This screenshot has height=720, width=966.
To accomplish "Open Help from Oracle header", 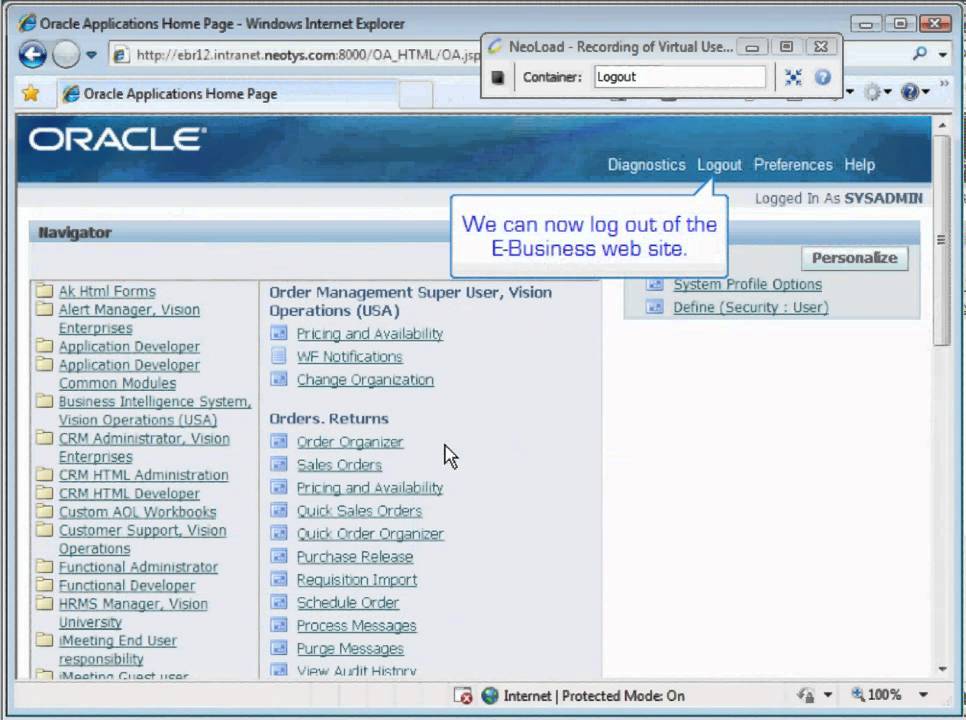I will tap(859, 165).
